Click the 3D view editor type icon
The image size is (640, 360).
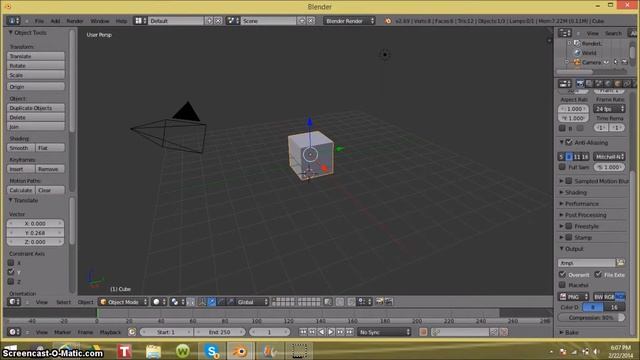click(x=14, y=302)
